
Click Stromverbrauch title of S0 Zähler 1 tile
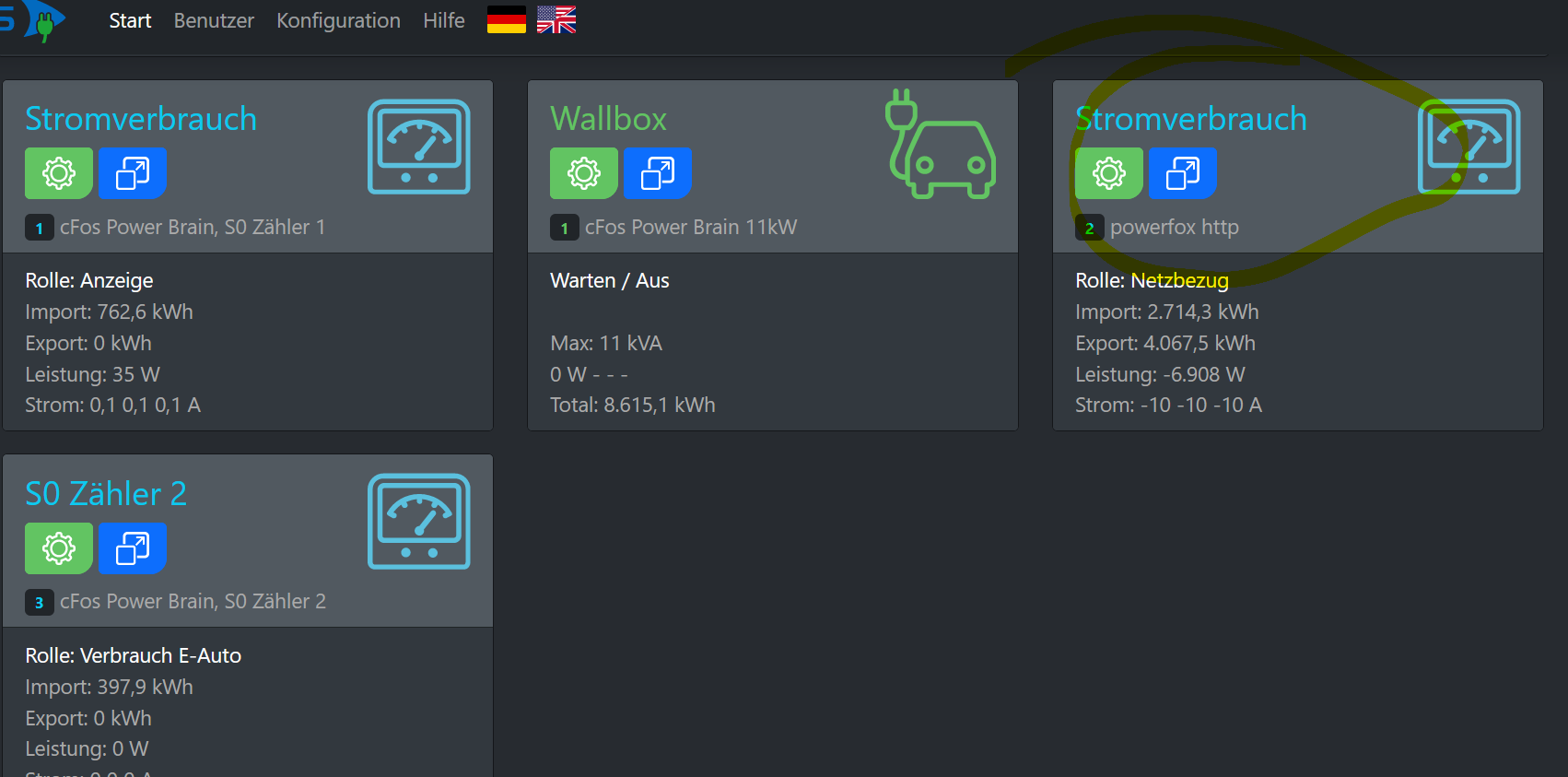tap(141, 119)
